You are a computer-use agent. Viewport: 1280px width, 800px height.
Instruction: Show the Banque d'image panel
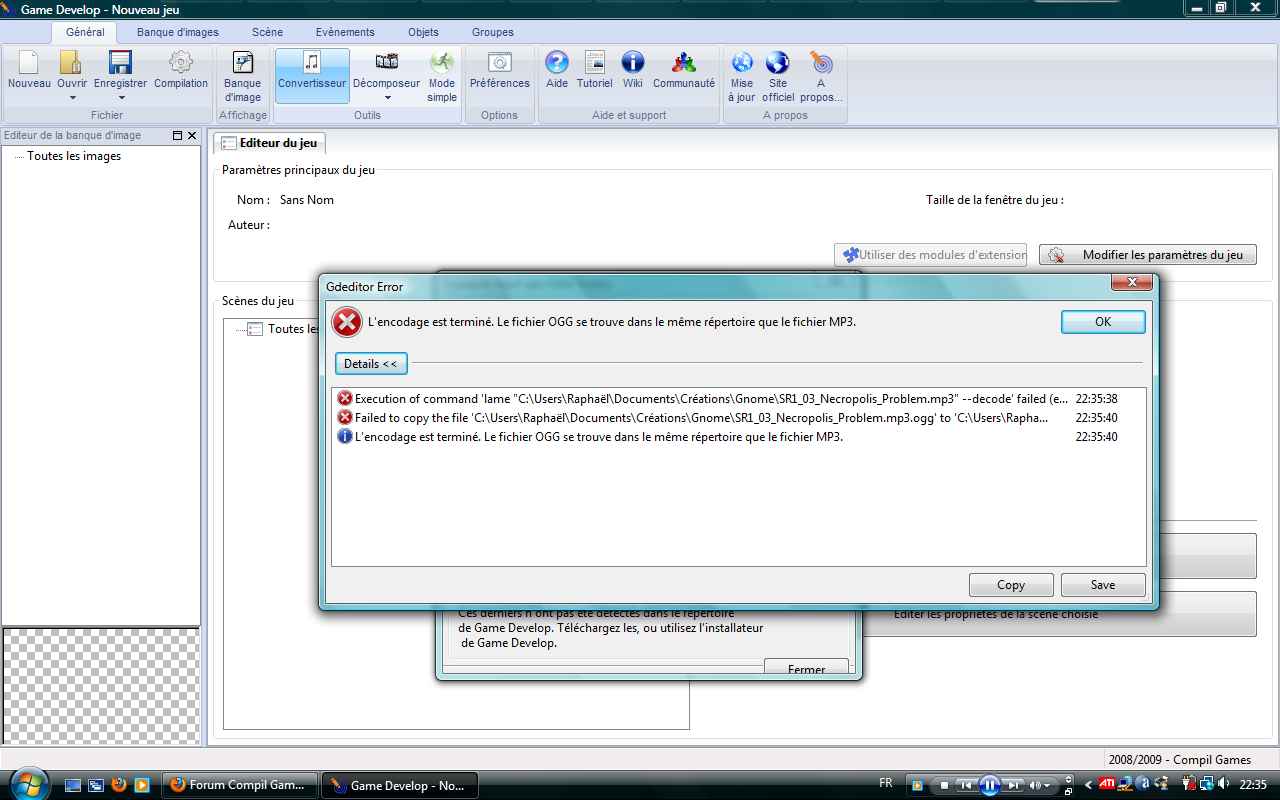point(242,77)
